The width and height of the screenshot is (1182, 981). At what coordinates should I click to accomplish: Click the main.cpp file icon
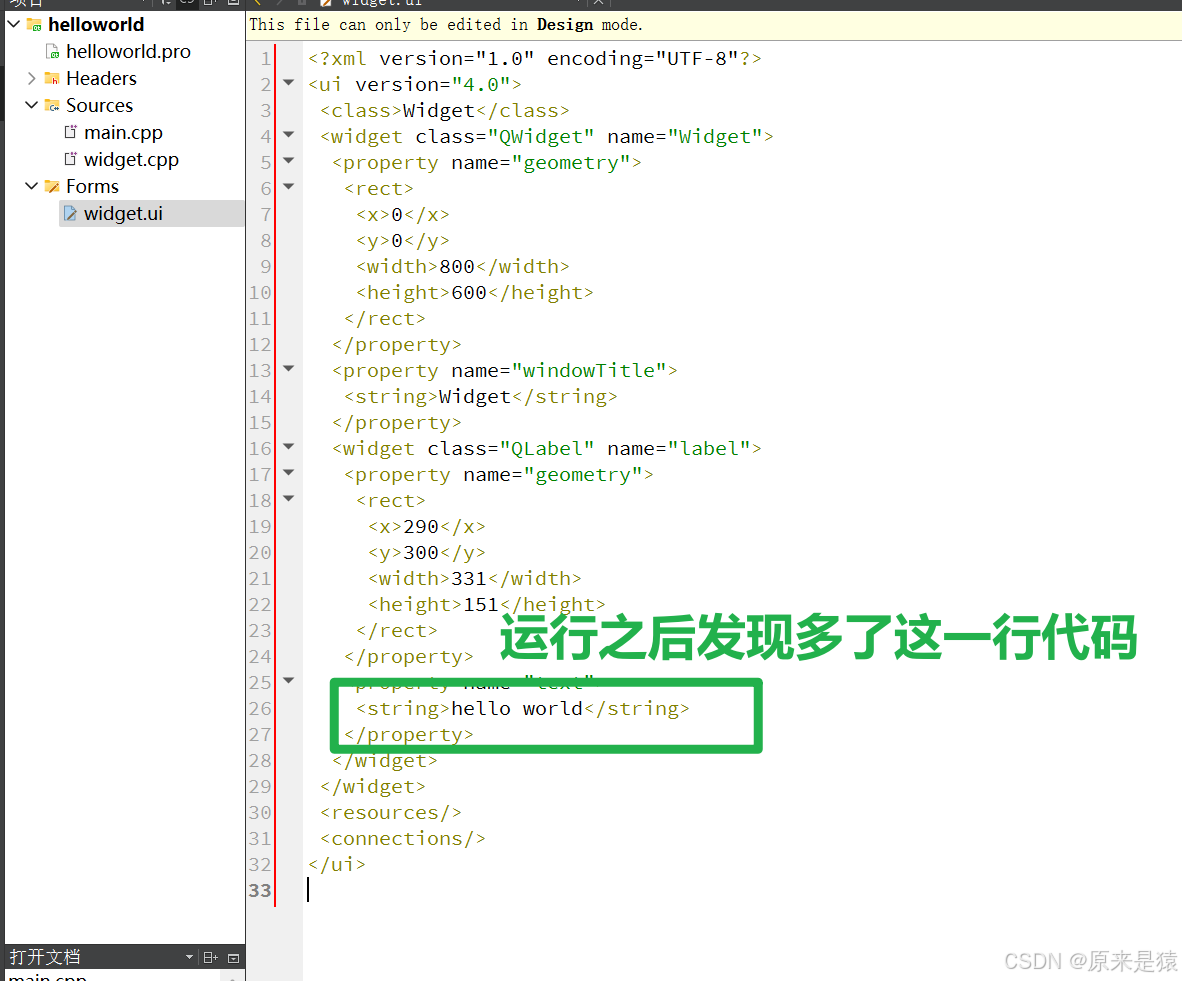coord(70,132)
